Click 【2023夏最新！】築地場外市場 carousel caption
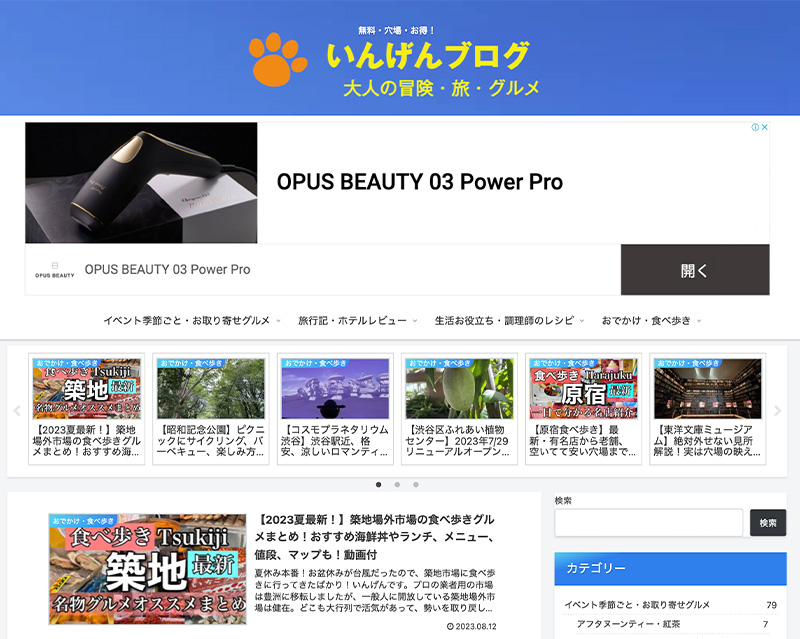This screenshot has height=639, width=800. click(87, 440)
